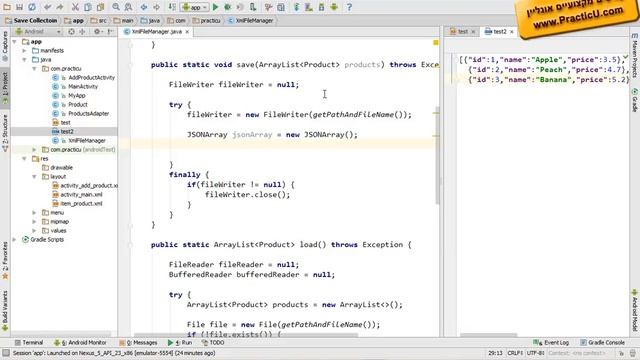Image resolution: width=640 pixels, height=360 pixels.
Task: Open the Android Monitor tool window
Action: [x=80, y=343]
